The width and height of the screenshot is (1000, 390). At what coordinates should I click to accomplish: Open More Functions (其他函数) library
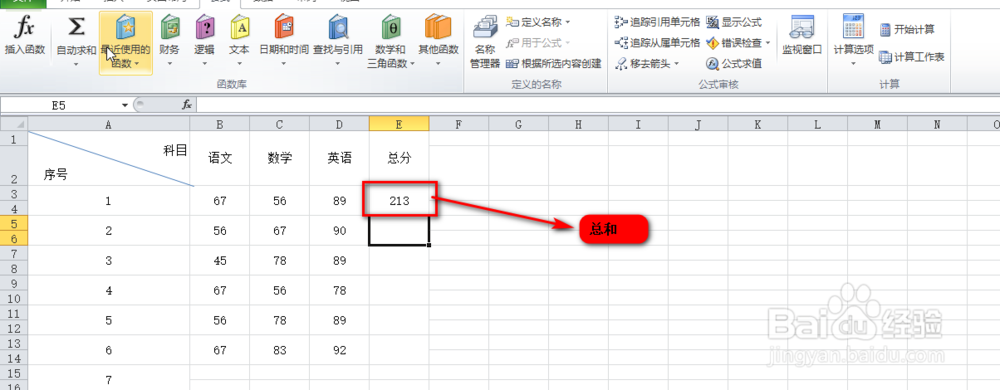pyautogui.click(x=438, y=41)
